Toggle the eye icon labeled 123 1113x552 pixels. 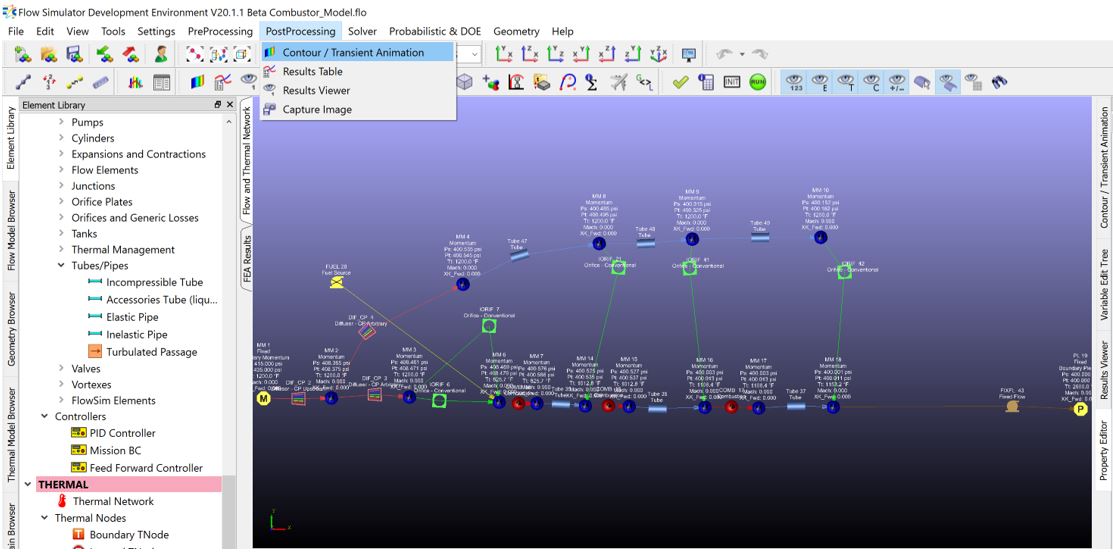click(796, 83)
